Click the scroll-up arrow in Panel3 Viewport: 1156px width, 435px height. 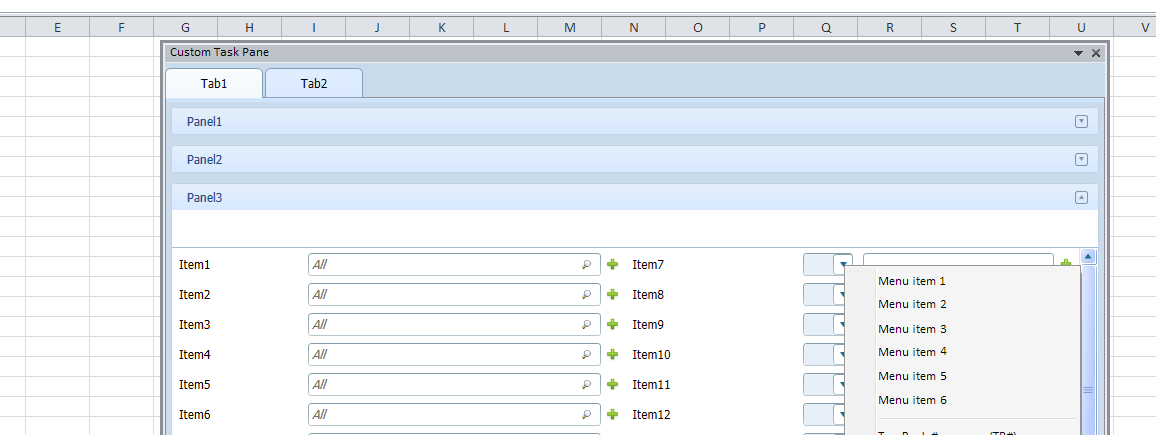(x=1088, y=257)
